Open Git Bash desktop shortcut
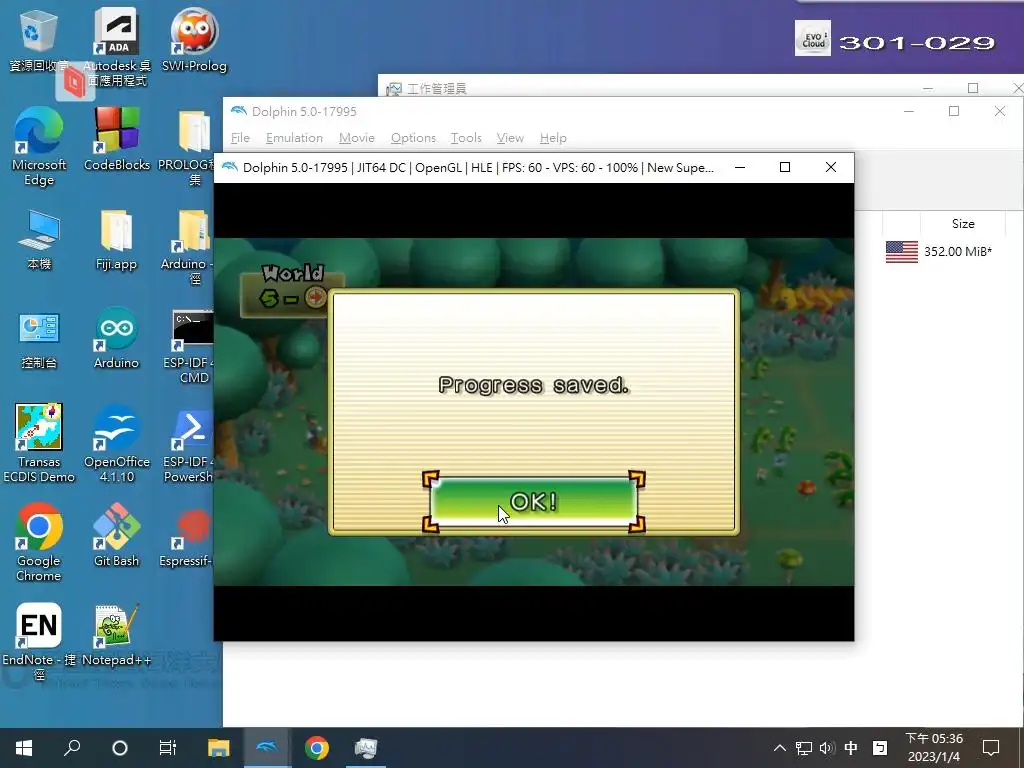This screenshot has height=768, width=1024. pyautogui.click(x=116, y=534)
